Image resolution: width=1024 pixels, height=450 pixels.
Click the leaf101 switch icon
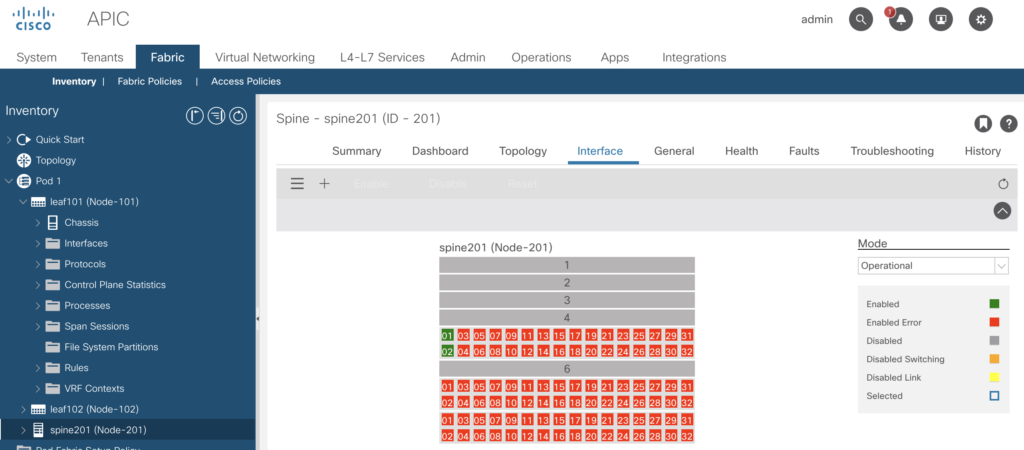pos(38,202)
